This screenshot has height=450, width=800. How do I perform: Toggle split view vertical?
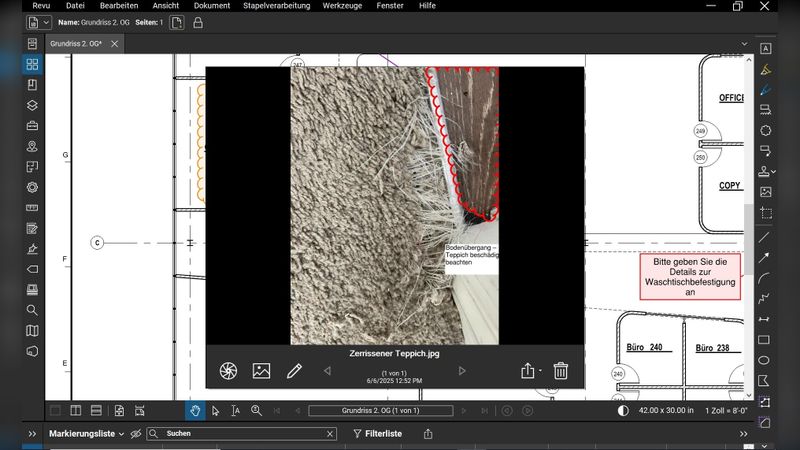pos(76,411)
